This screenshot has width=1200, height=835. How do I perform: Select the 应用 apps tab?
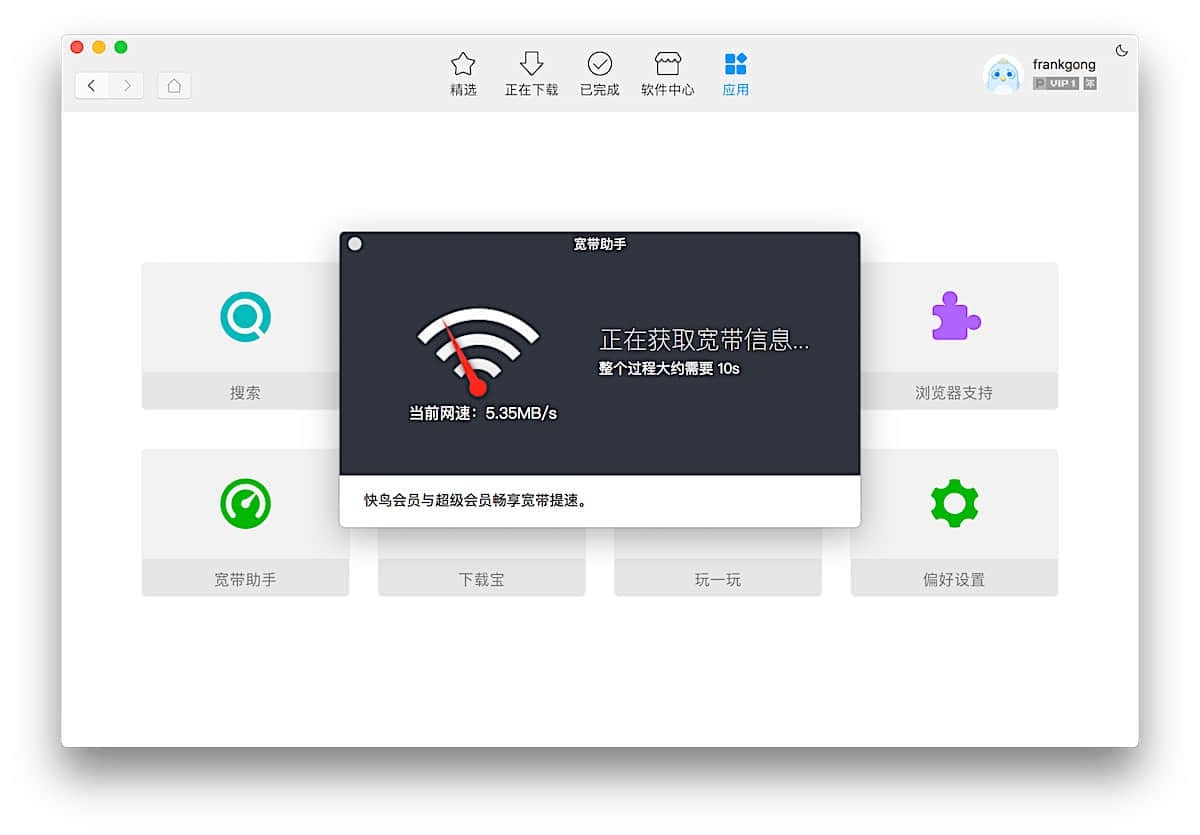[736, 74]
